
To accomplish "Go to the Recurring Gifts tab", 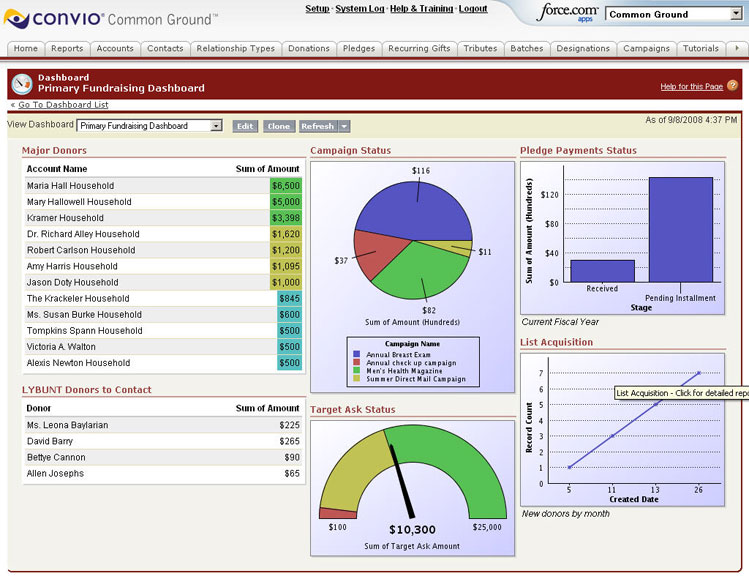I will pyautogui.click(x=419, y=48).
